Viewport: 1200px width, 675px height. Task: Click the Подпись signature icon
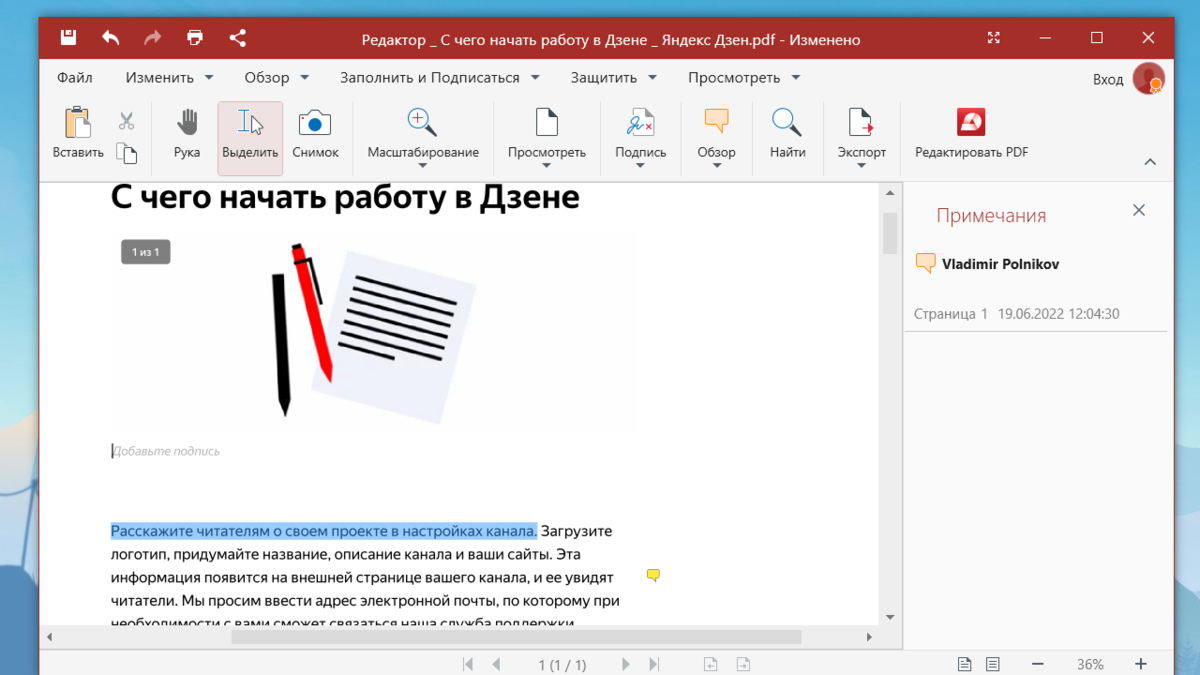point(640,122)
